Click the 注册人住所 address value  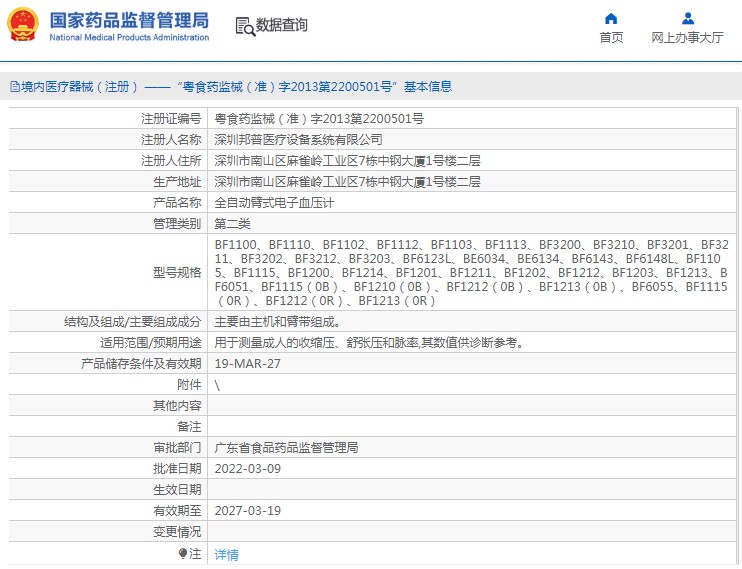coord(347,160)
